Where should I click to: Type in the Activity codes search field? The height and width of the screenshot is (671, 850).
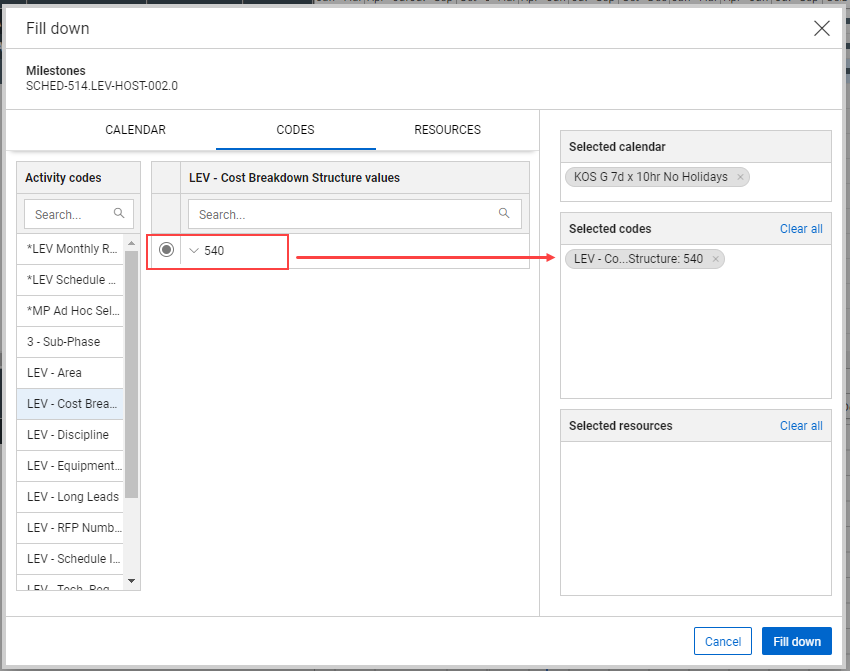(x=70, y=214)
